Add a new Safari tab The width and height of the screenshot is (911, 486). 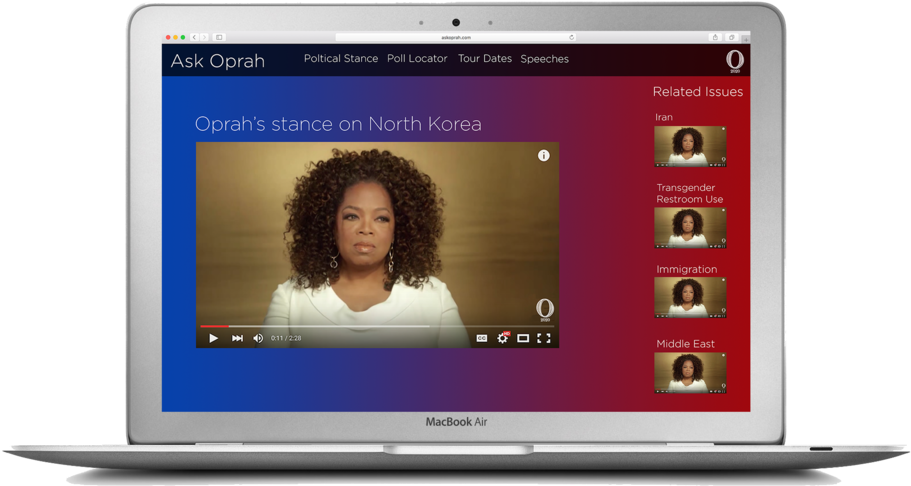point(745,39)
